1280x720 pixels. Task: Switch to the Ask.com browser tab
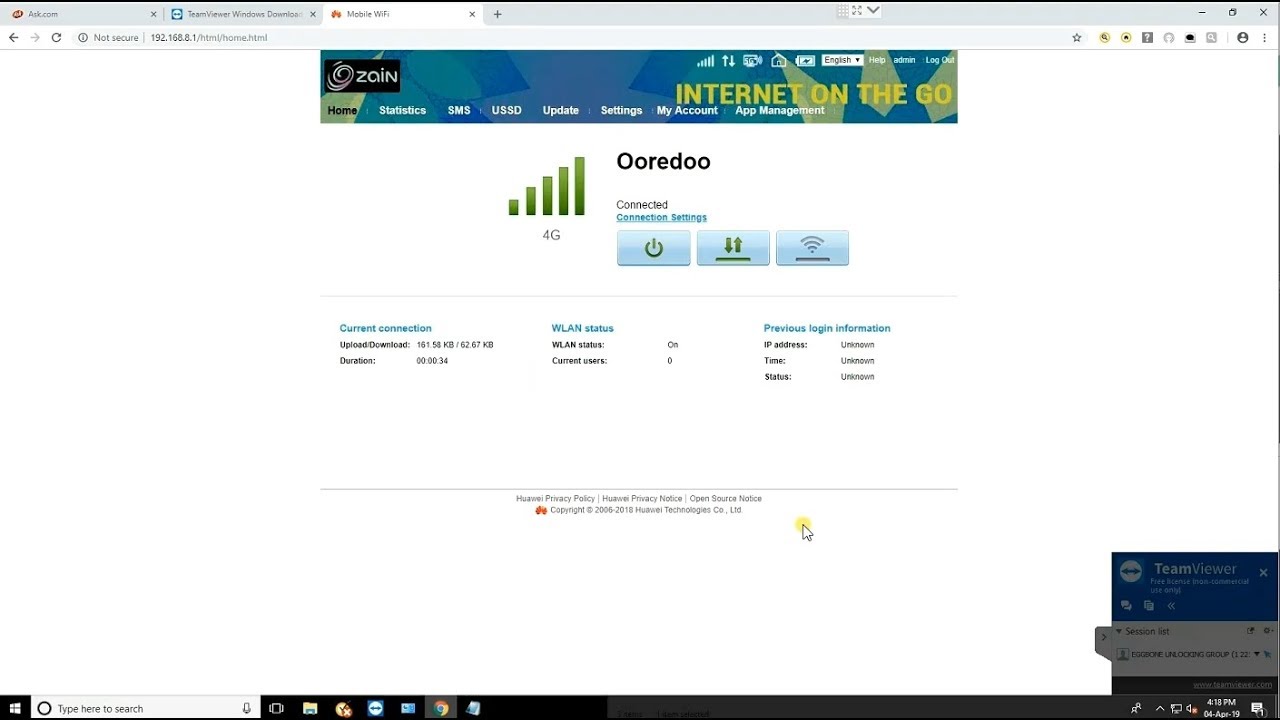(85, 14)
